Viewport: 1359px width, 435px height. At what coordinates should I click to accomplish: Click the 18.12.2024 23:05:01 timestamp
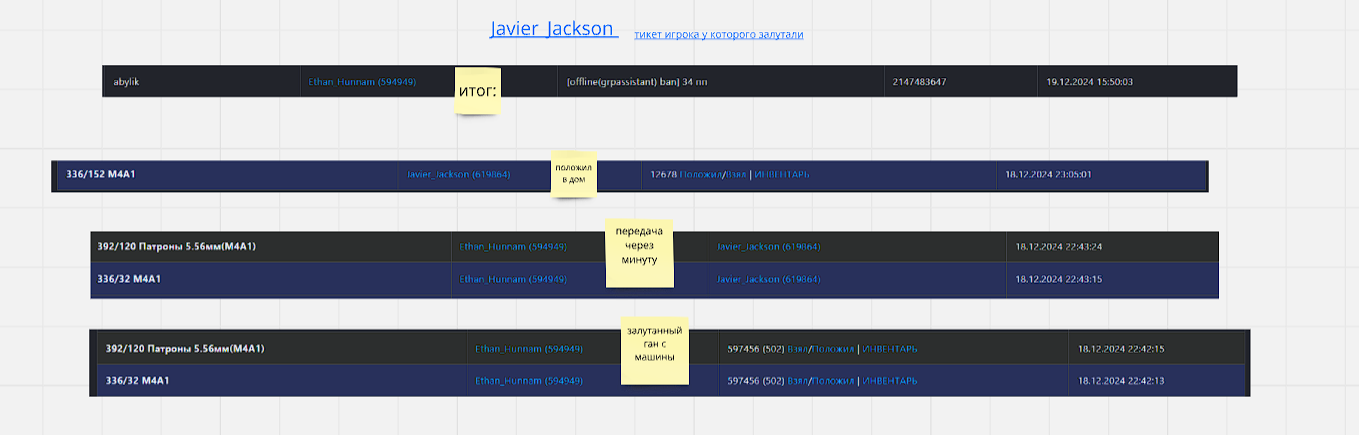[x=1048, y=175]
